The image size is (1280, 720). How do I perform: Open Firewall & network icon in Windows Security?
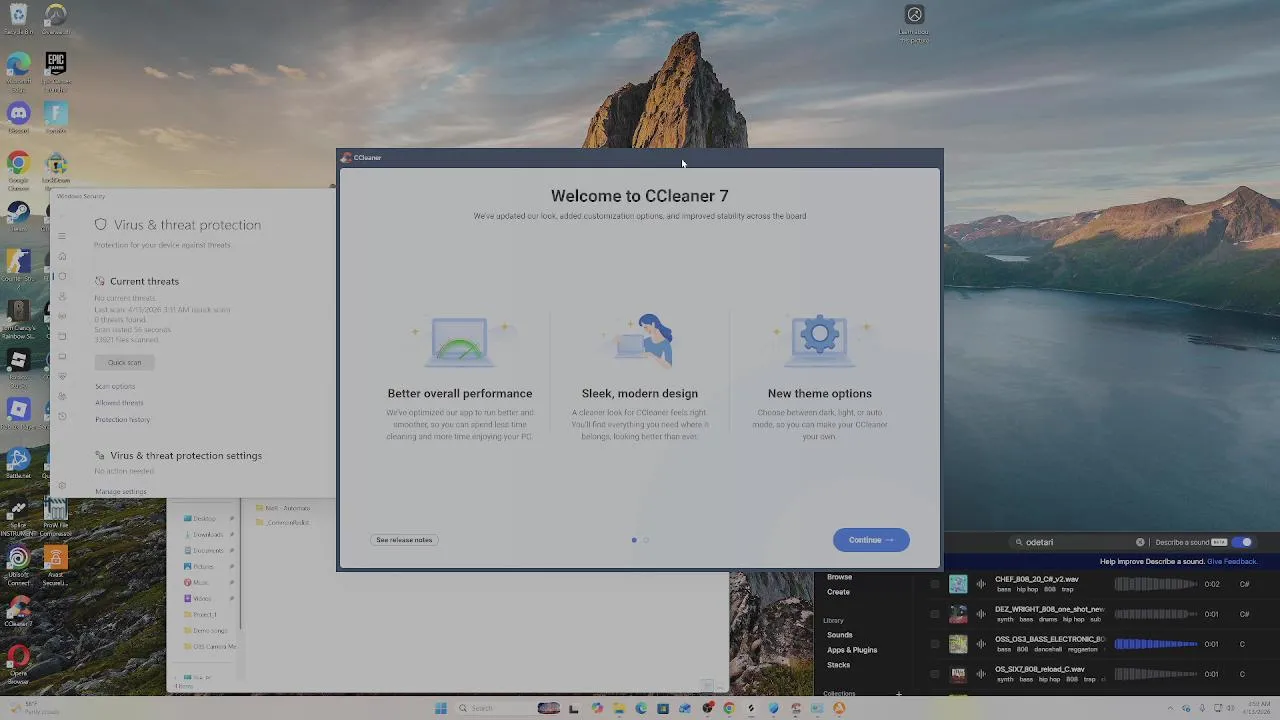click(62, 316)
